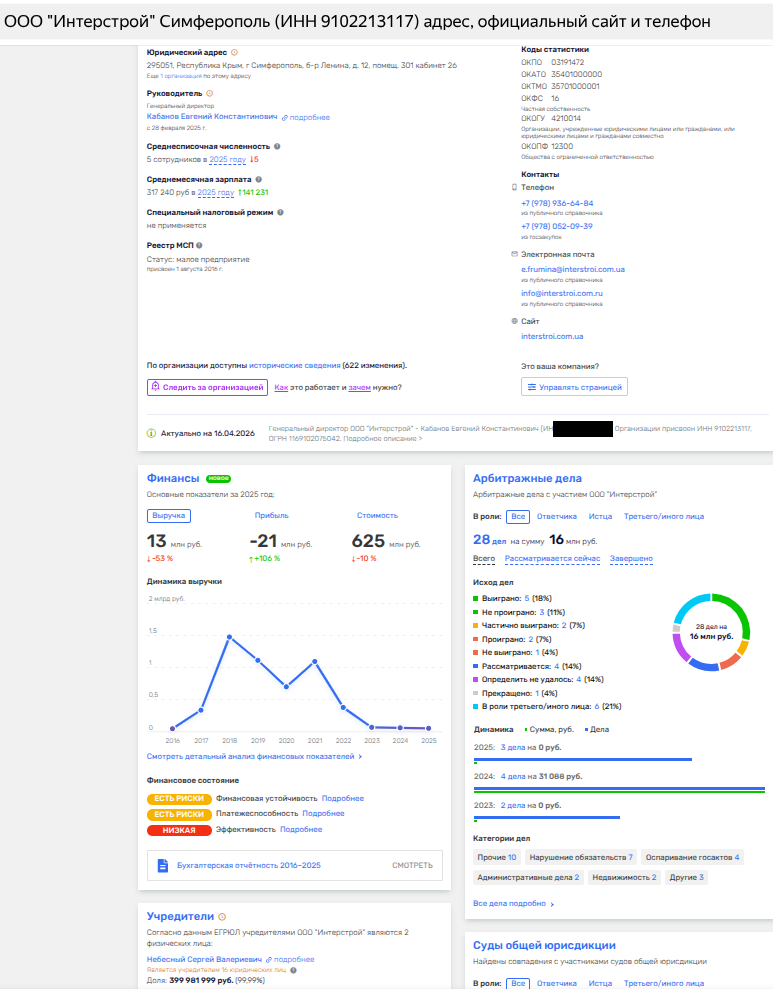Click phone number +7 (978) 936-64-84
Image resolution: width=773 pixels, height=989 pixels.
[x=556, y=203]
